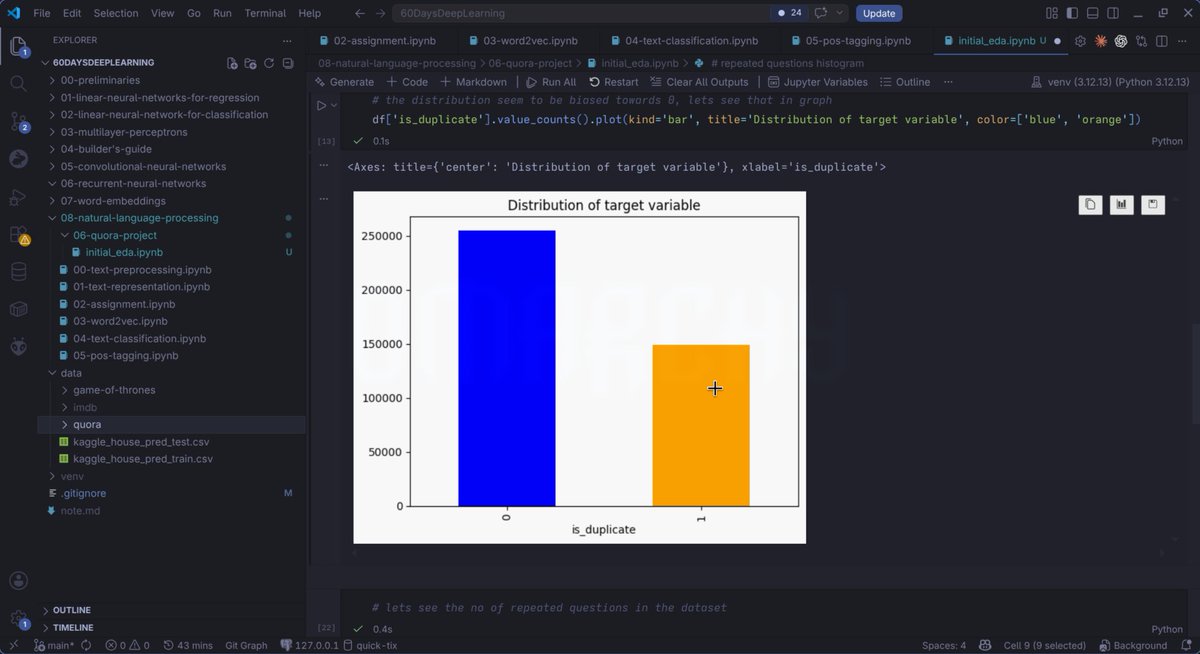Open plot in the plot viewer
Image resolution: width=1200 pixels, height=654 pixels.
pyautogui.click(x=1121, y=204)
